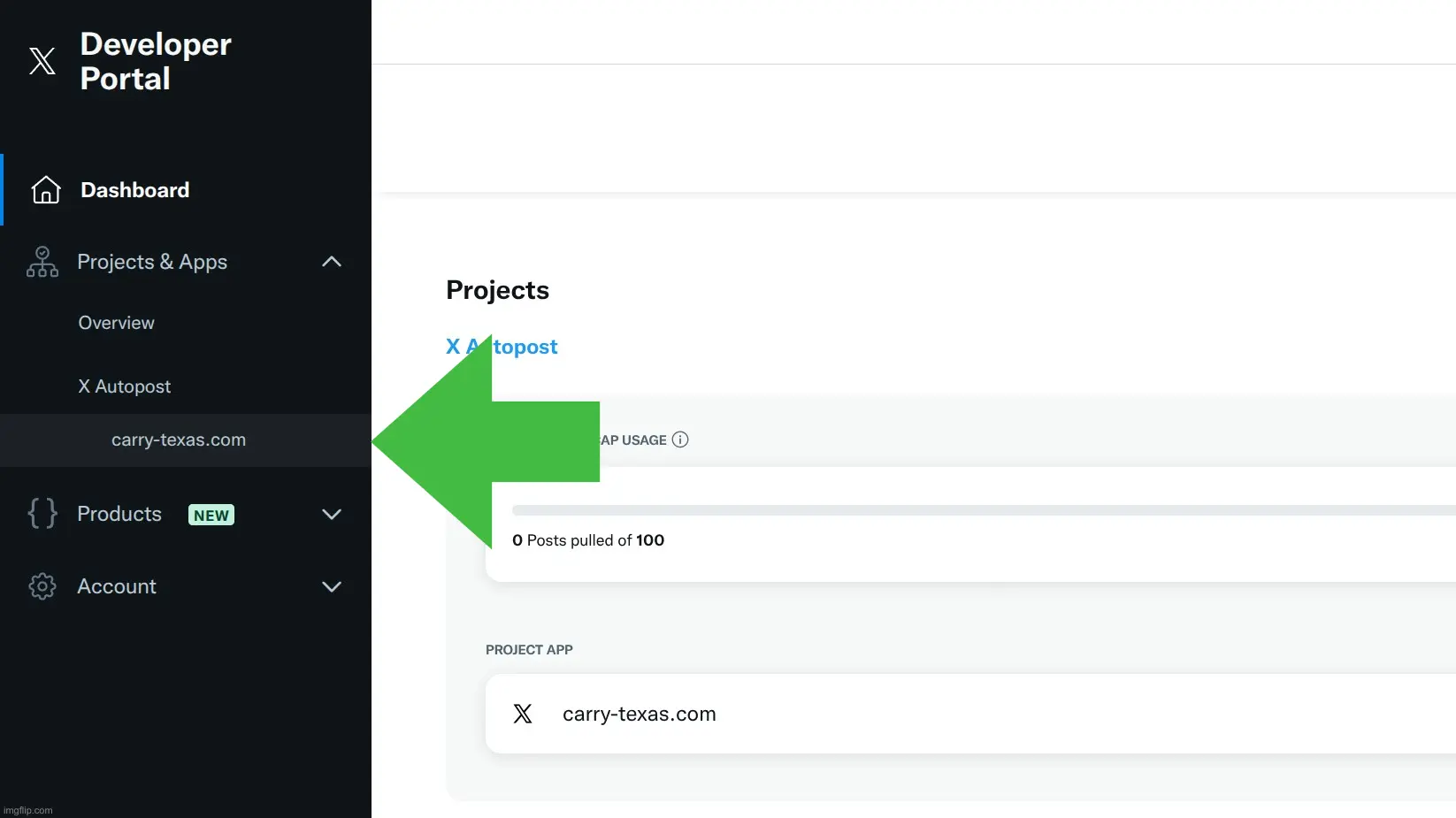Click the Products curly braces icon
Screen dimensions: 1456x818
[x=42, y=514]
